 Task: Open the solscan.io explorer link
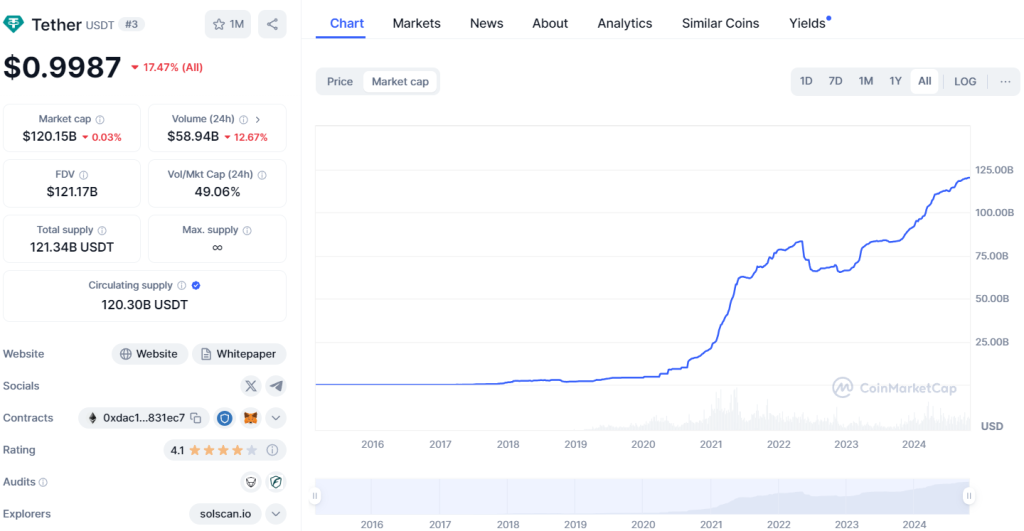tap(225, 514)
